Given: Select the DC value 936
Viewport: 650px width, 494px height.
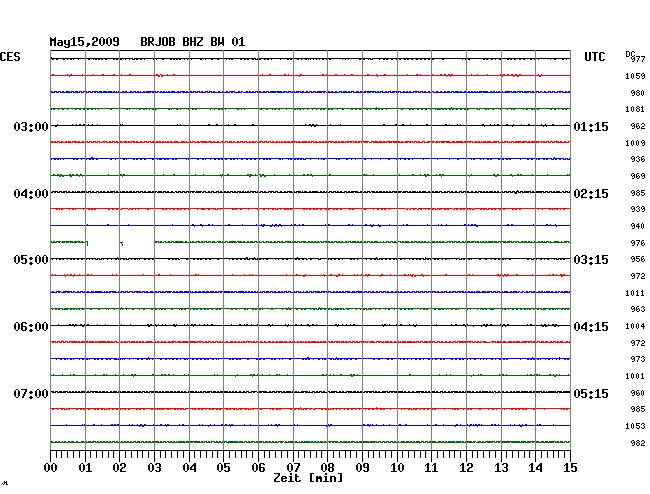Looking at the screenshot, I should pos(638,159).
